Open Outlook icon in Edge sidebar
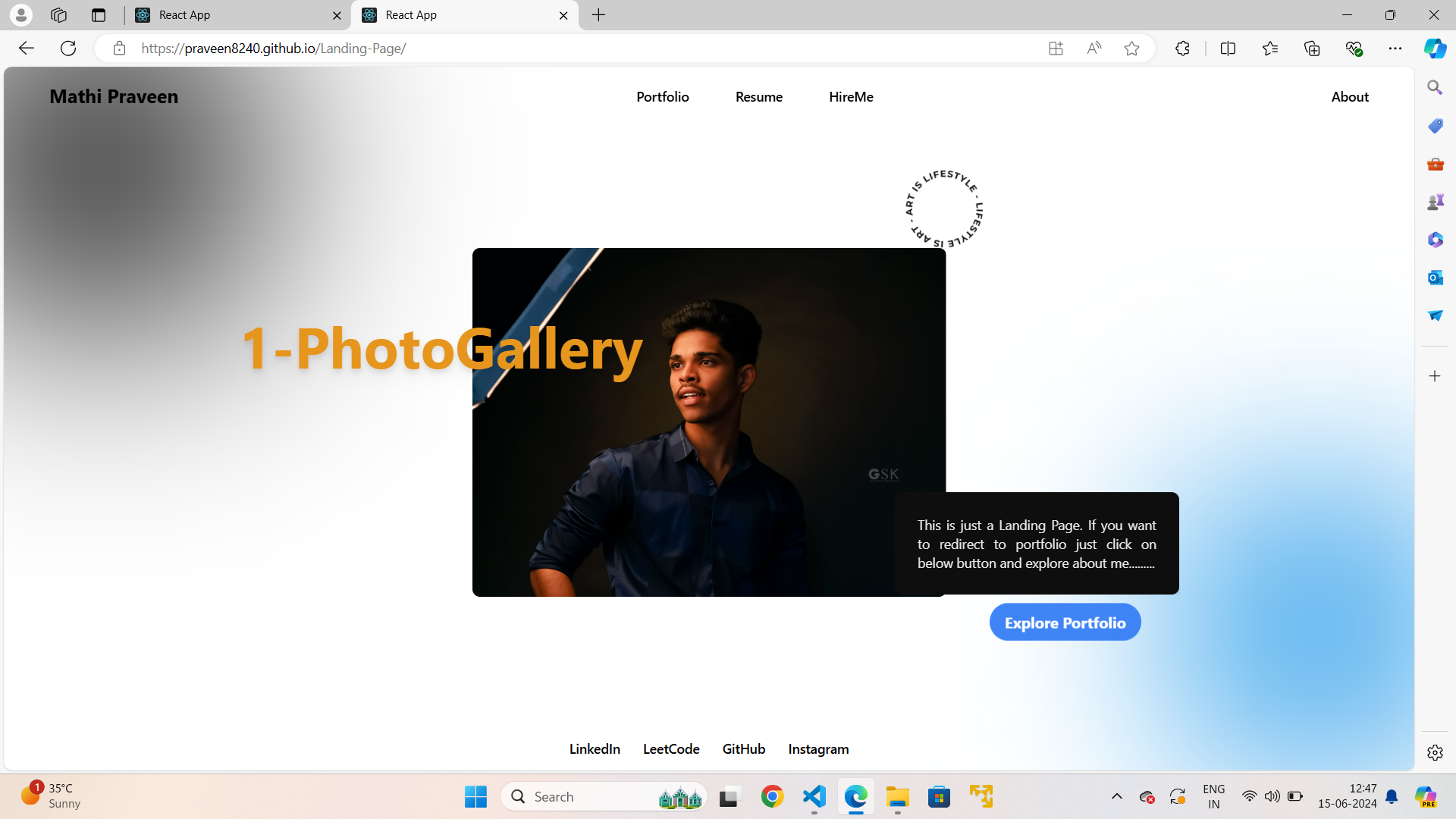 click(x=1435, y=278)
